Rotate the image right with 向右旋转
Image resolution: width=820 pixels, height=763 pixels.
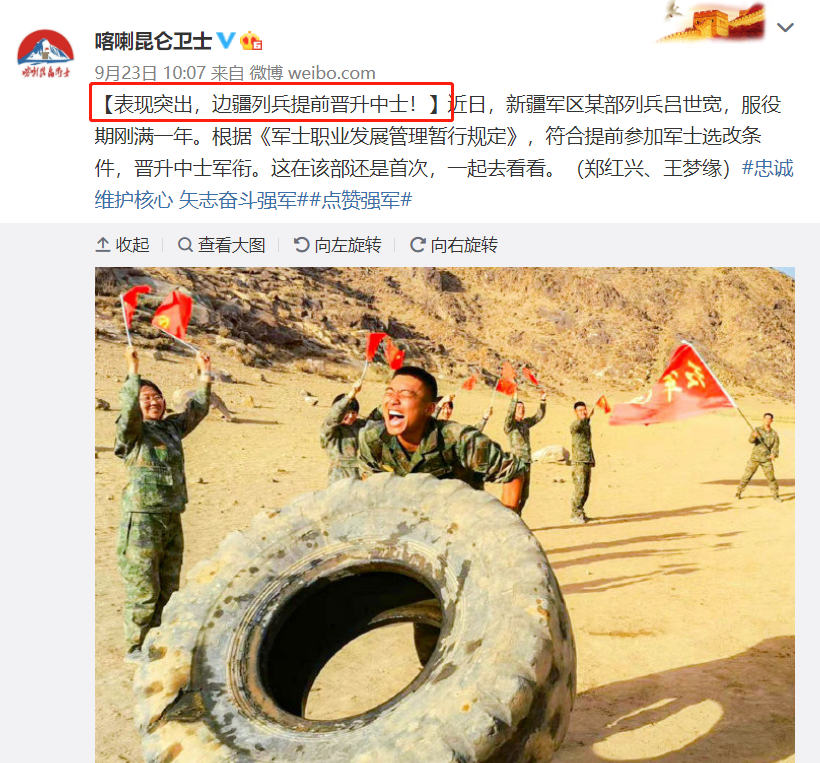[453, 244]
